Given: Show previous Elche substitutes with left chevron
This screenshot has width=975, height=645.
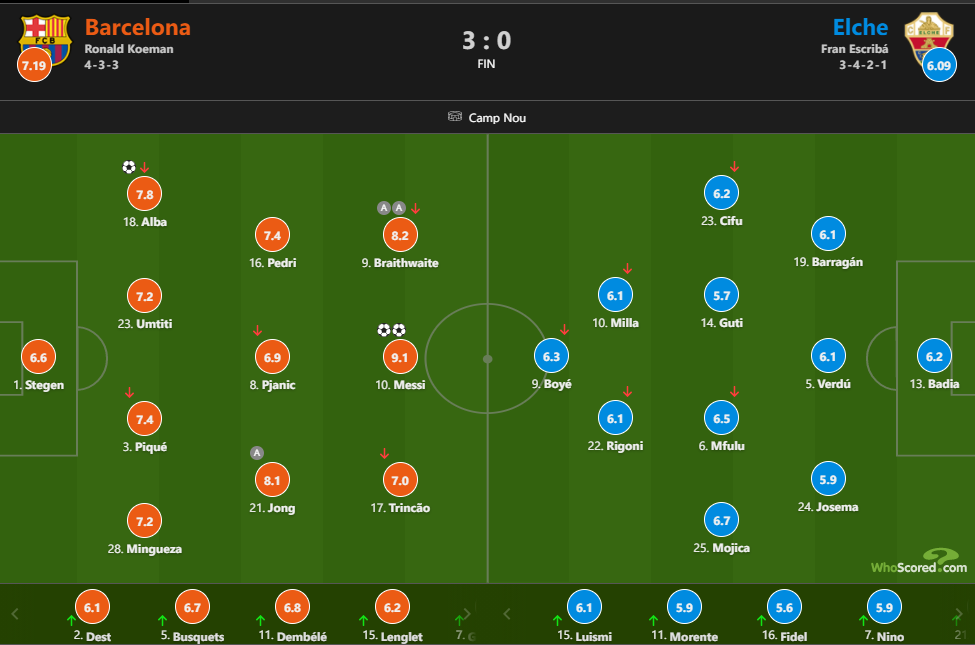Looking at the screenshot, I should [507, 614].
